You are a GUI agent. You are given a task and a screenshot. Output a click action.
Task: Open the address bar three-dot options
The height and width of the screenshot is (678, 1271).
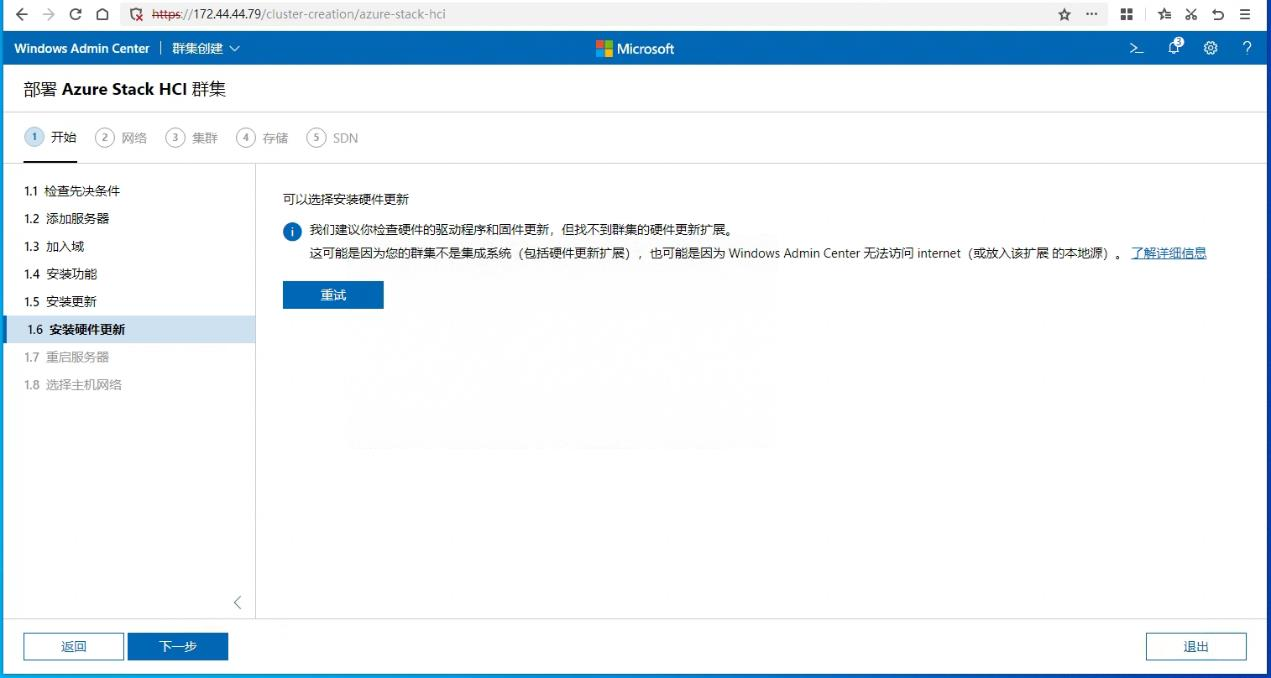tap(1091, 15)
